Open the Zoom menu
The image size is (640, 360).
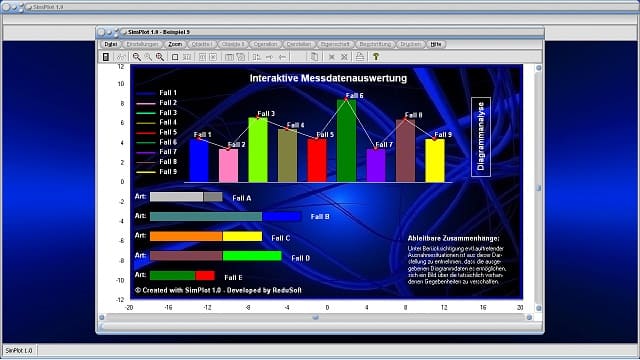coord(175,44)
